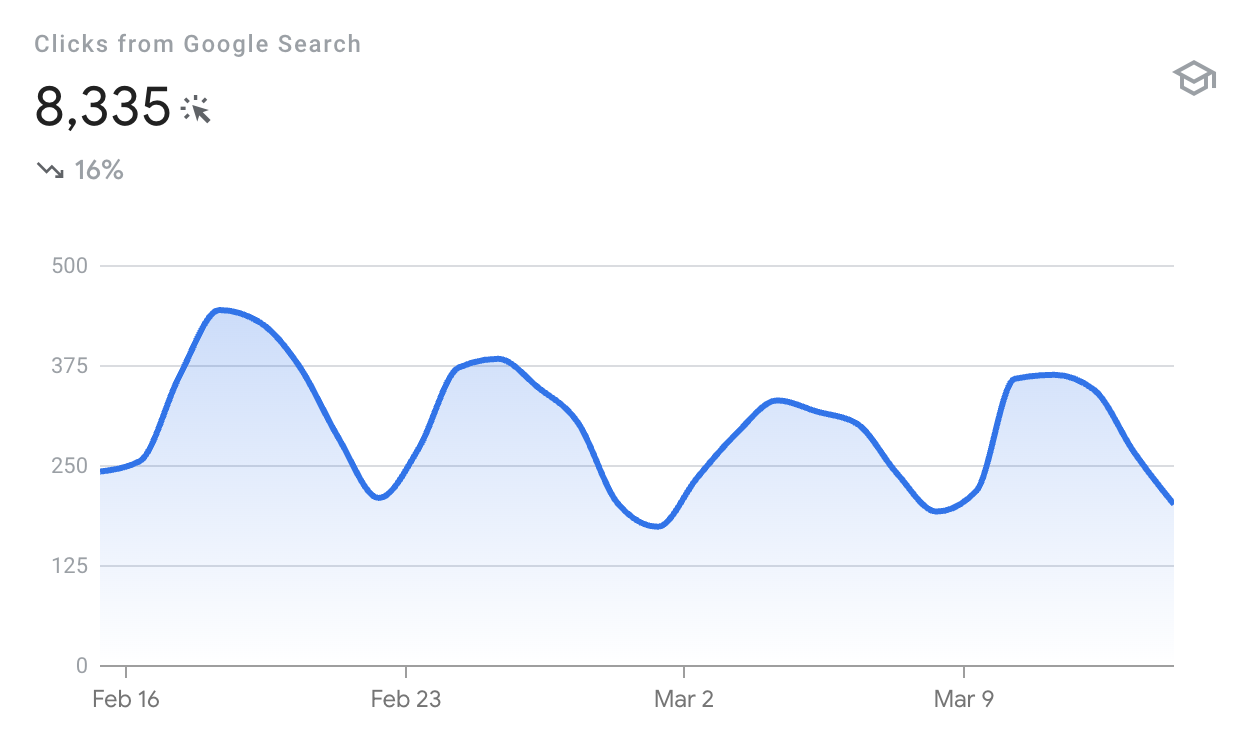Click the 250 y-axis label
The width and height of the screenshot is (1250, 752).
[x=69, y=466]
